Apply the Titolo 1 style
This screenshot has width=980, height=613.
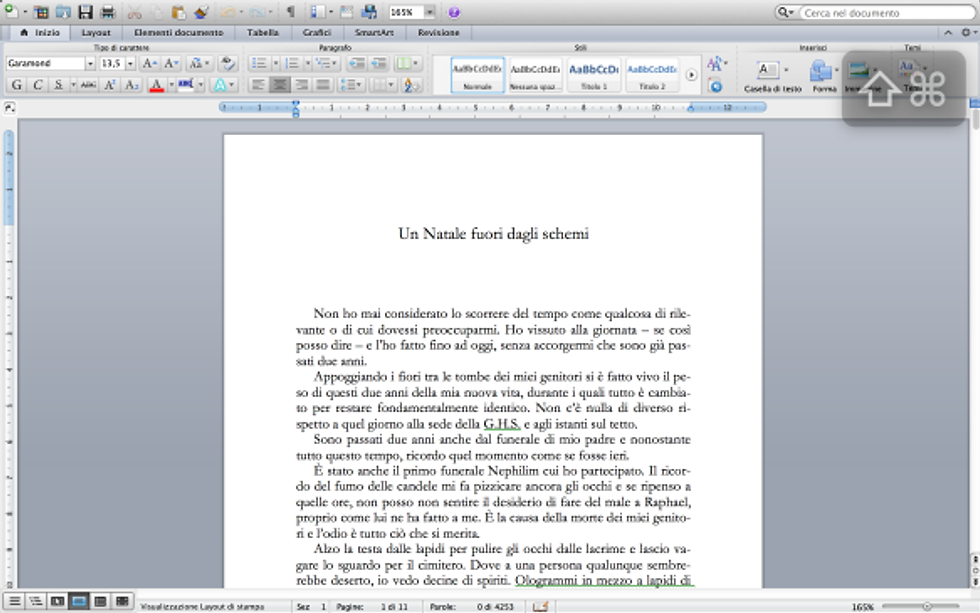[x=594, y=74]
